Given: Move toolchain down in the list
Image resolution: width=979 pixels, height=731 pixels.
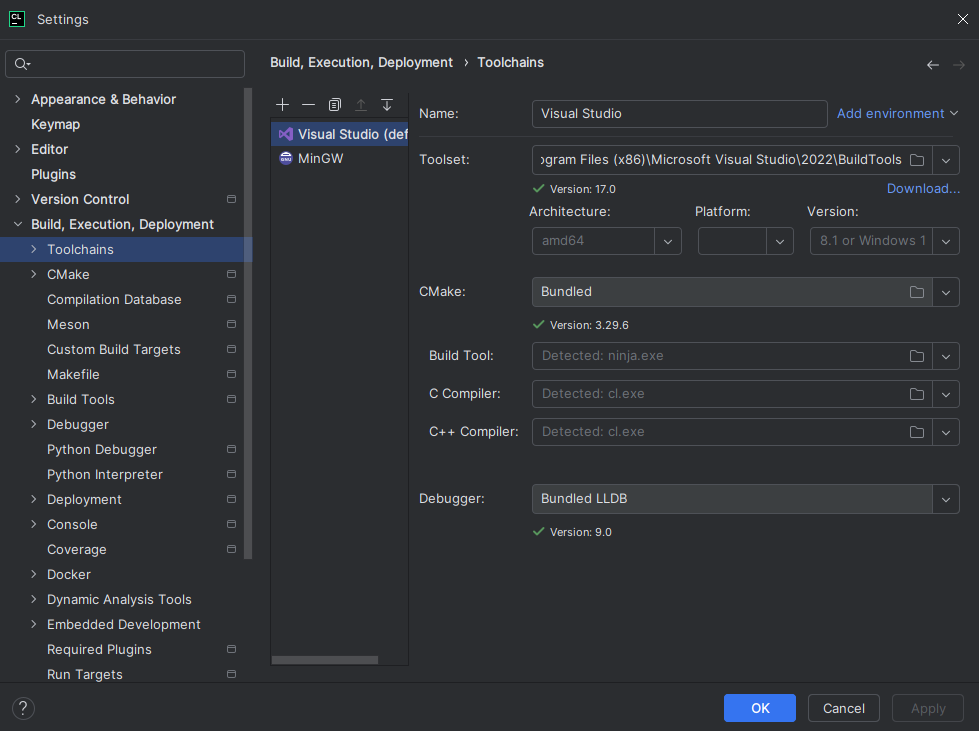Looking at the screenshot, I should pos(387,105).
